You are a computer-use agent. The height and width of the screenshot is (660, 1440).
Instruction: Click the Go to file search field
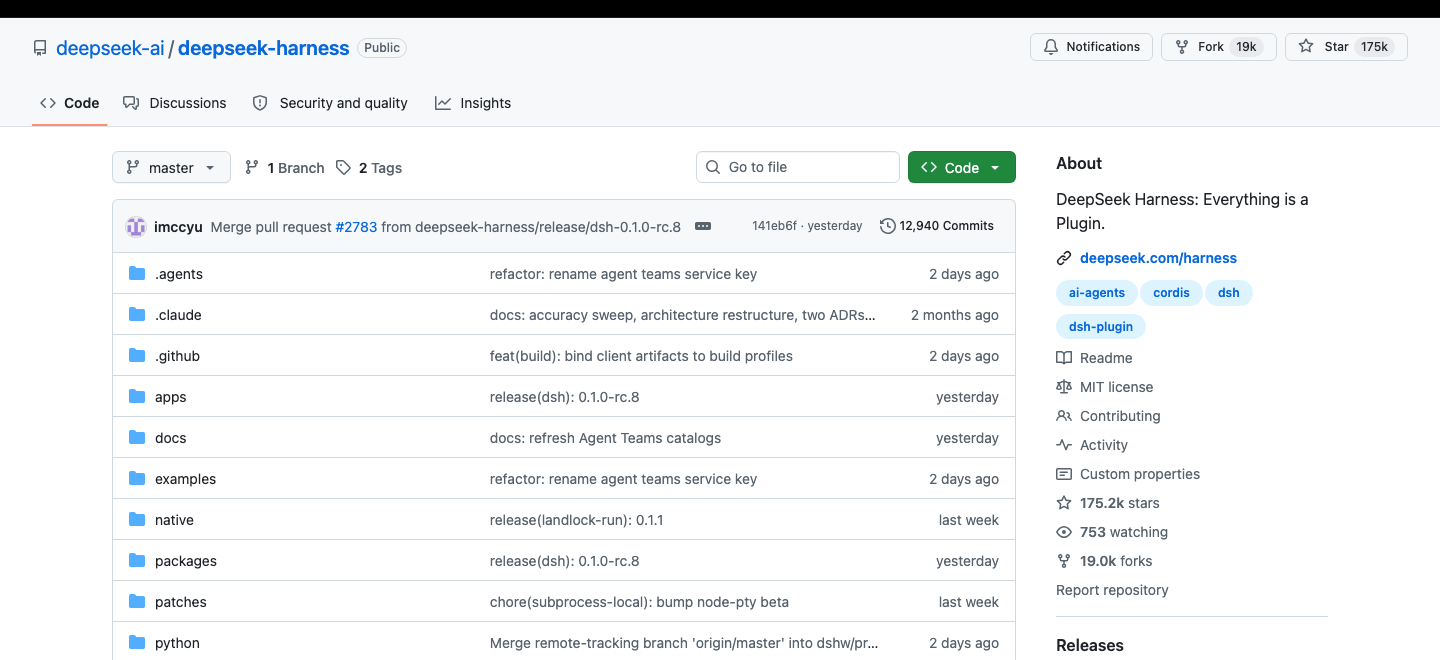pyautogui.click(x=798, y=167)
